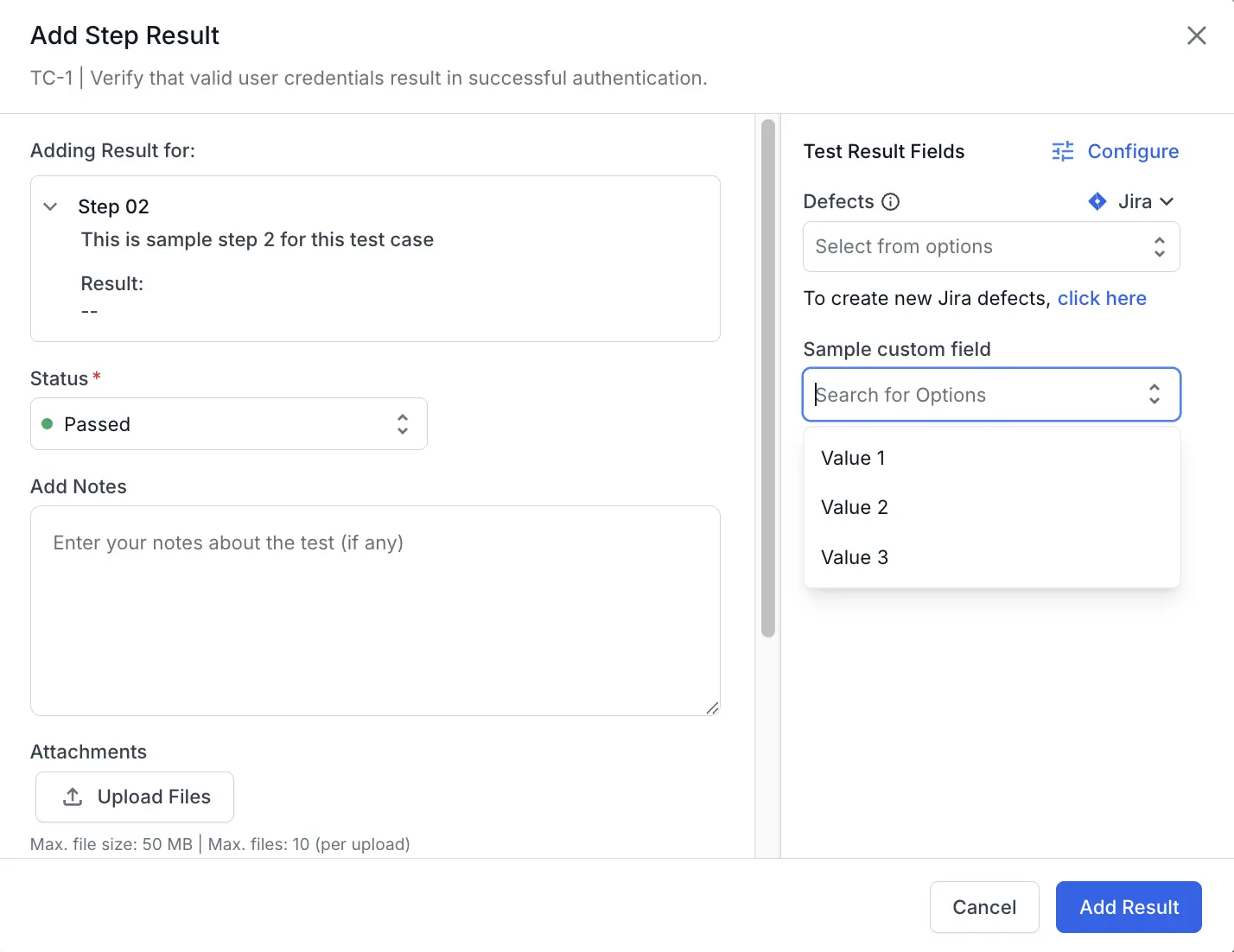Toggle the Sample custom field dropdown arrows
This screenshot has height=952, width=1234.
click(x=1154, y=395)
